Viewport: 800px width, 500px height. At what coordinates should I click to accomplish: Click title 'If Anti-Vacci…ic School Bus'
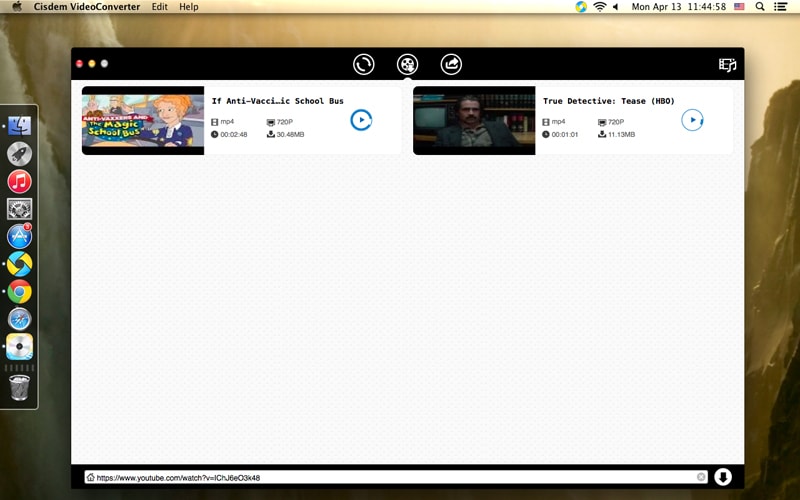click(278, 101)
